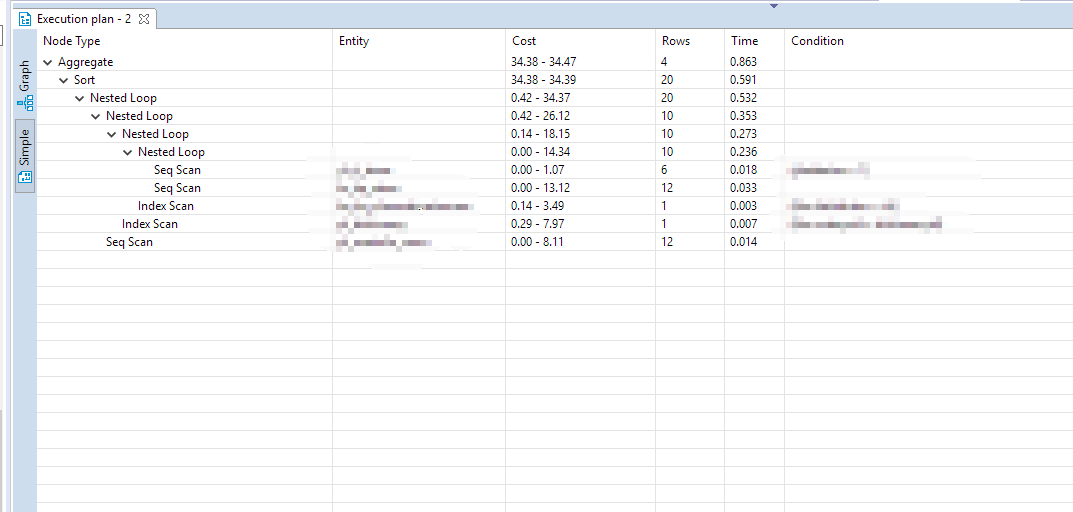This screenshot has height=512, width=1073.
Task: Click time value 0.007
Action: (744, 223)
